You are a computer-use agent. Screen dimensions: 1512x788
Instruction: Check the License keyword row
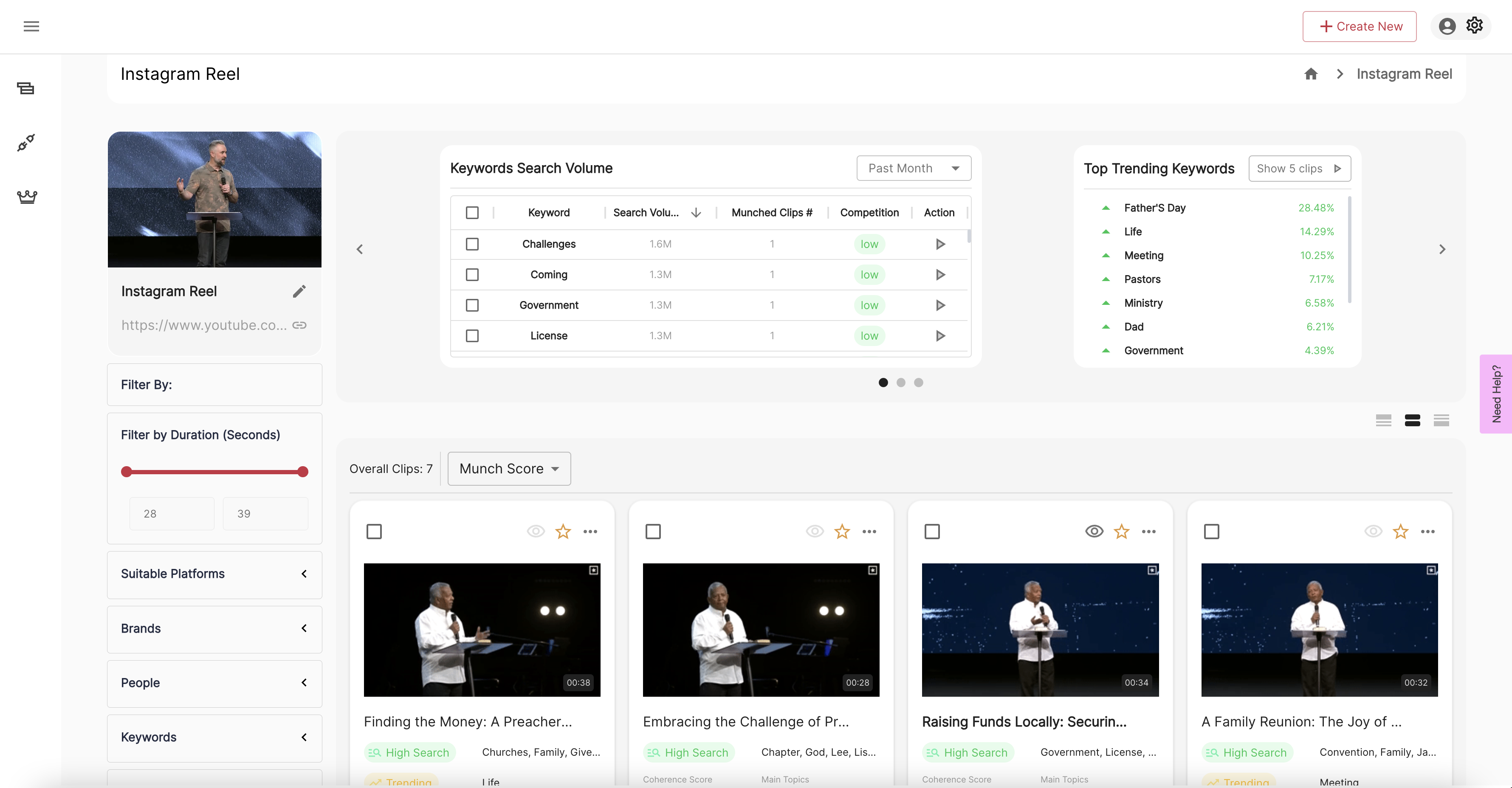coord(472,335)
